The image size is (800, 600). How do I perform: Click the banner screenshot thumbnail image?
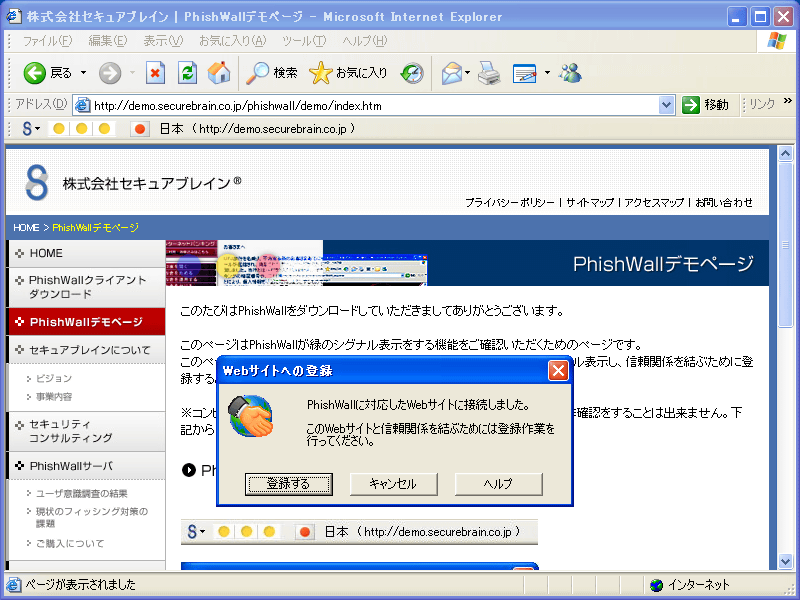(x=296, y=263)
